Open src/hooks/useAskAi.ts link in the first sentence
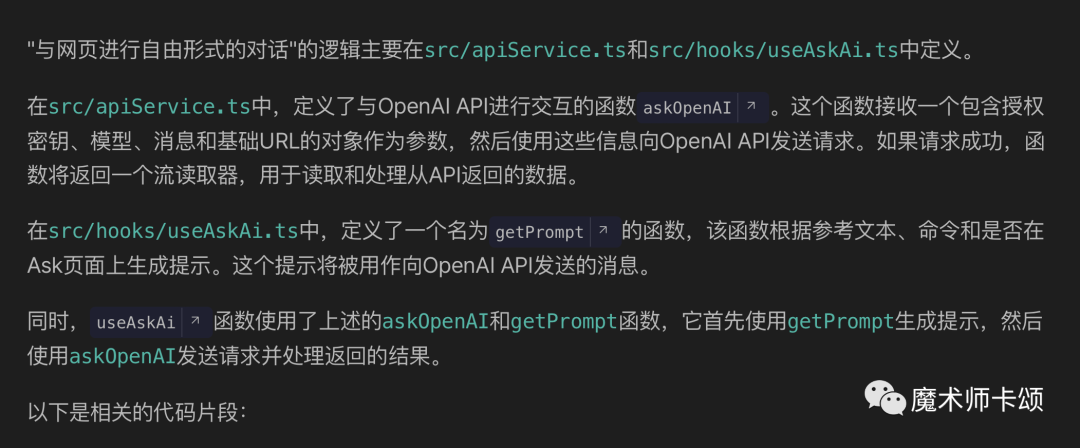The image size is (1080, 448). pyautogui.click(x=773, y=51)
